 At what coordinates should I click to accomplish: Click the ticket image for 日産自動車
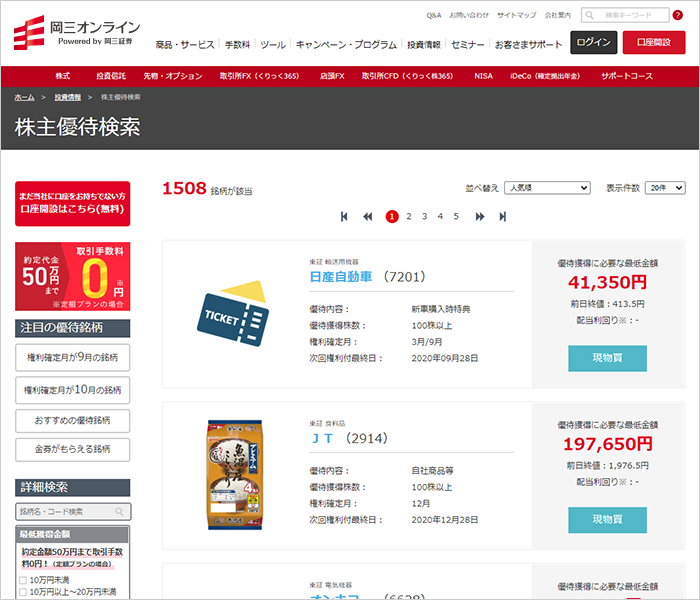[233, 313]
